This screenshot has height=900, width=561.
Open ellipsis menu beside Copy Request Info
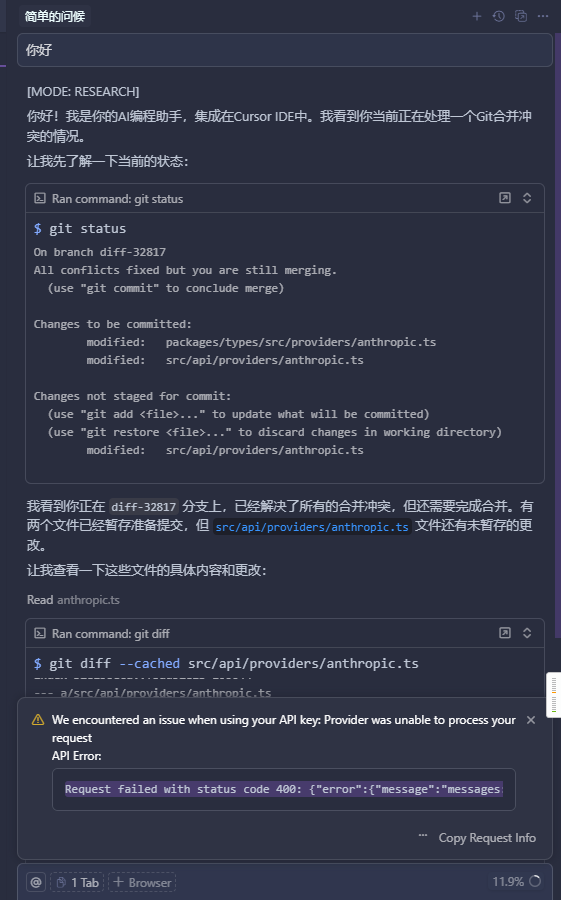423,835
